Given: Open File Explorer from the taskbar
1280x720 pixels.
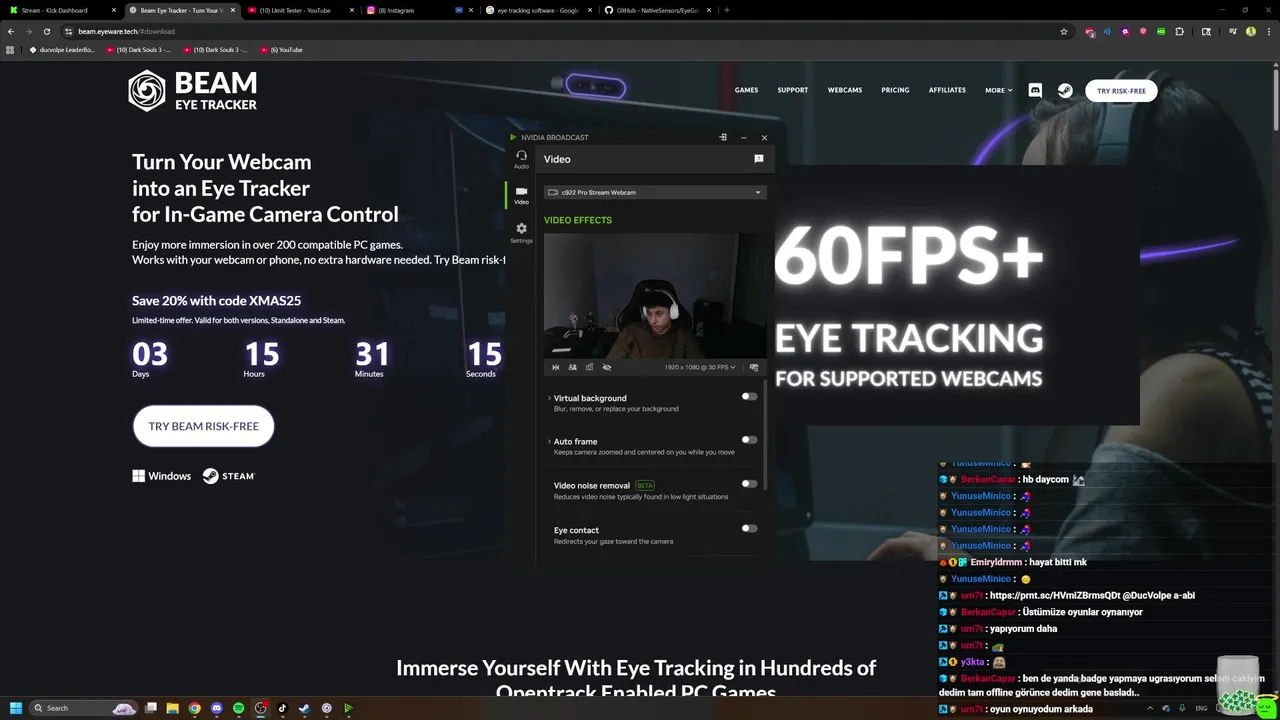Looking at the screenshot, I should 172,708.
